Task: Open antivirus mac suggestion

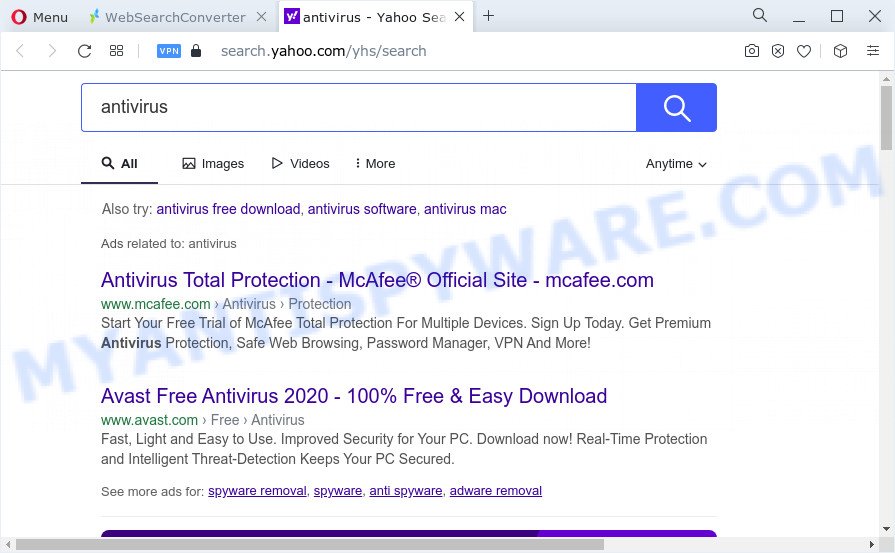Action: click(x=465, y=209)
